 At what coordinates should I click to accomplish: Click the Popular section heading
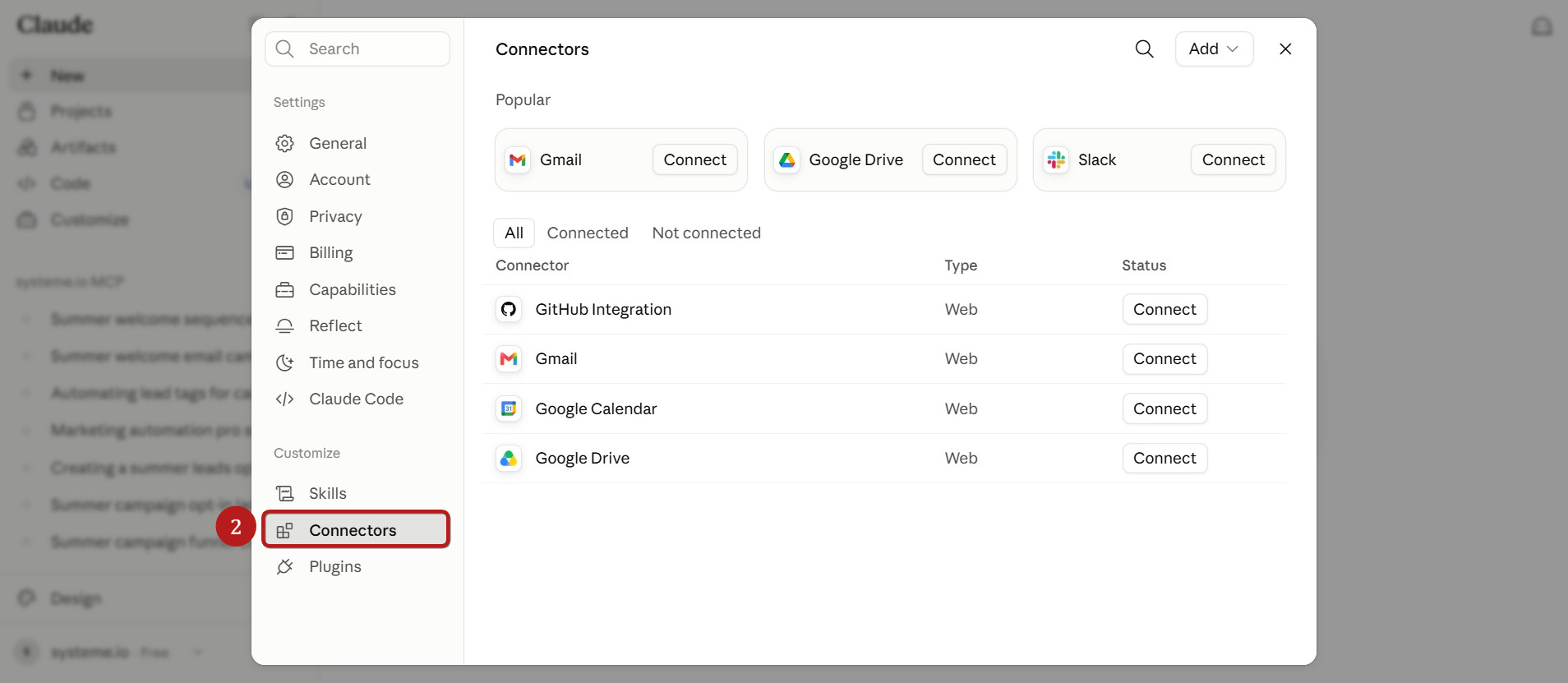point(523,99)
